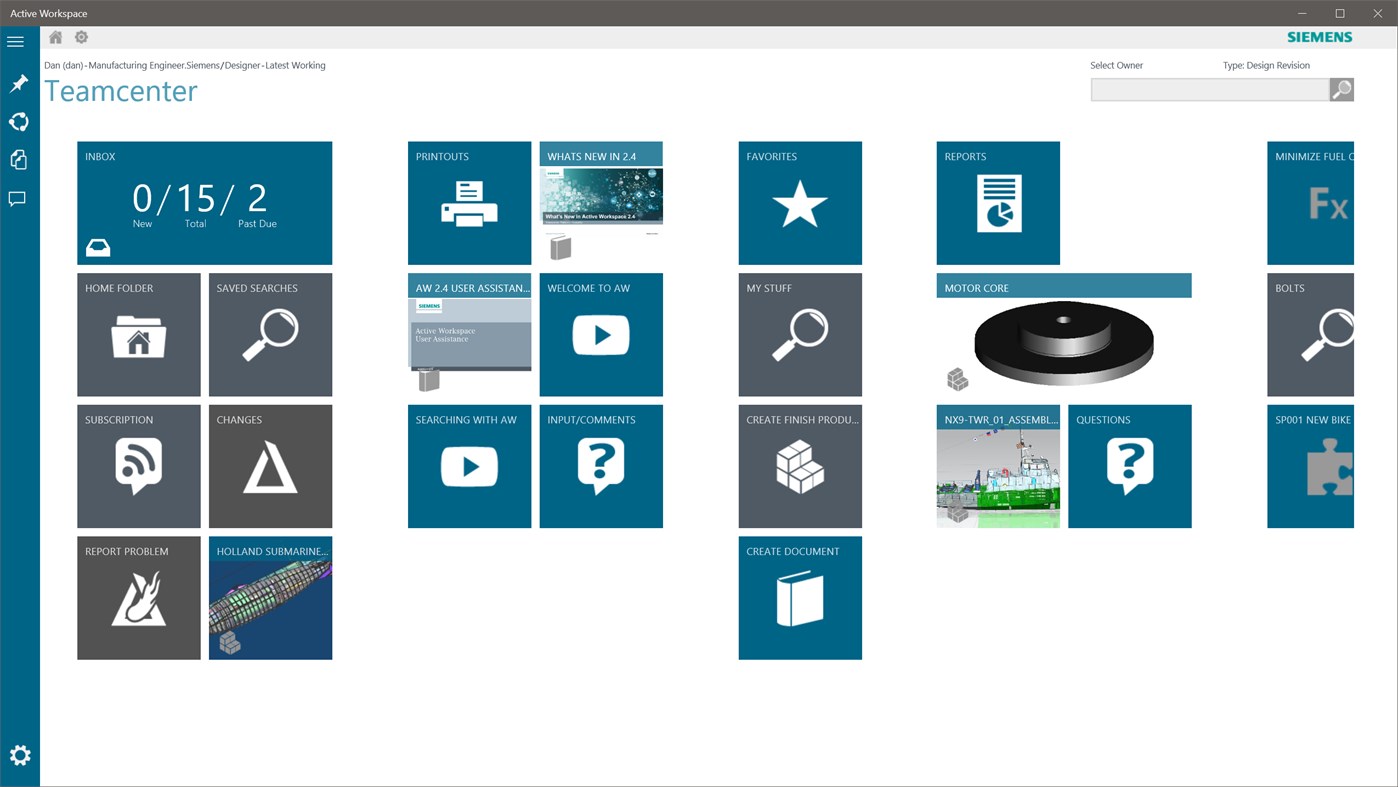This screenshot has height=787, width=1398.
Task: Open the gear icon next to Home
Action: [80, 36]
